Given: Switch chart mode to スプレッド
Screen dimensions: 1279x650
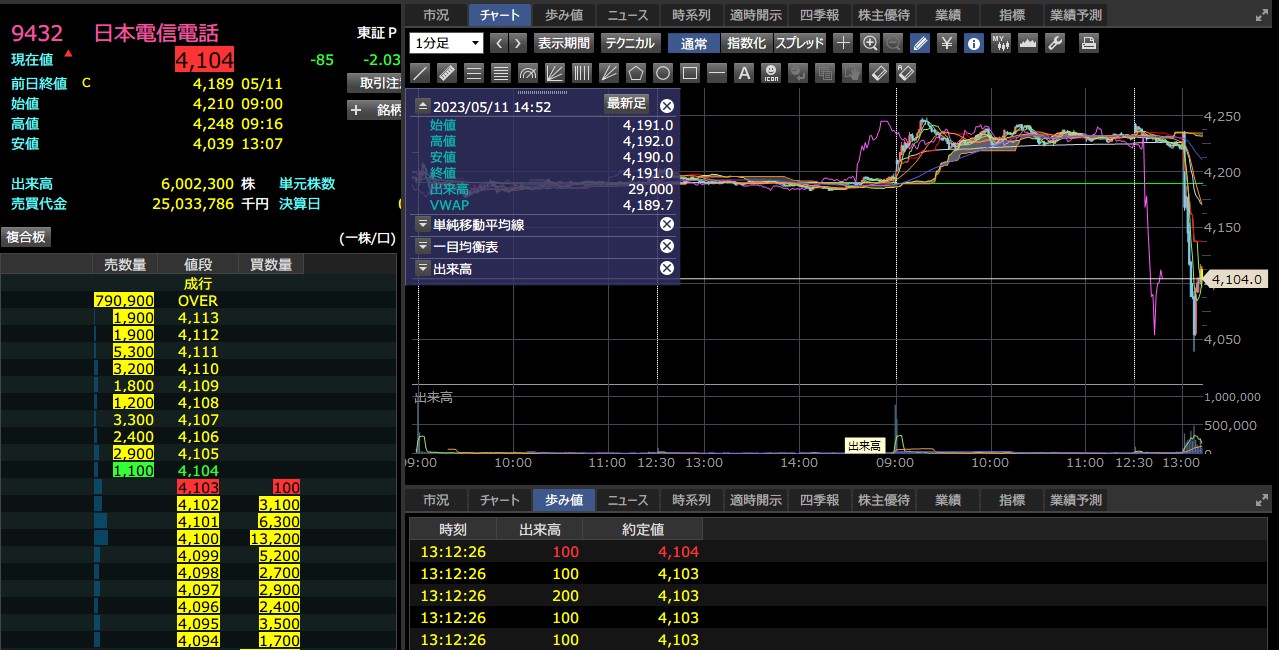Looking at the screenshot, I should coord(800,43).
